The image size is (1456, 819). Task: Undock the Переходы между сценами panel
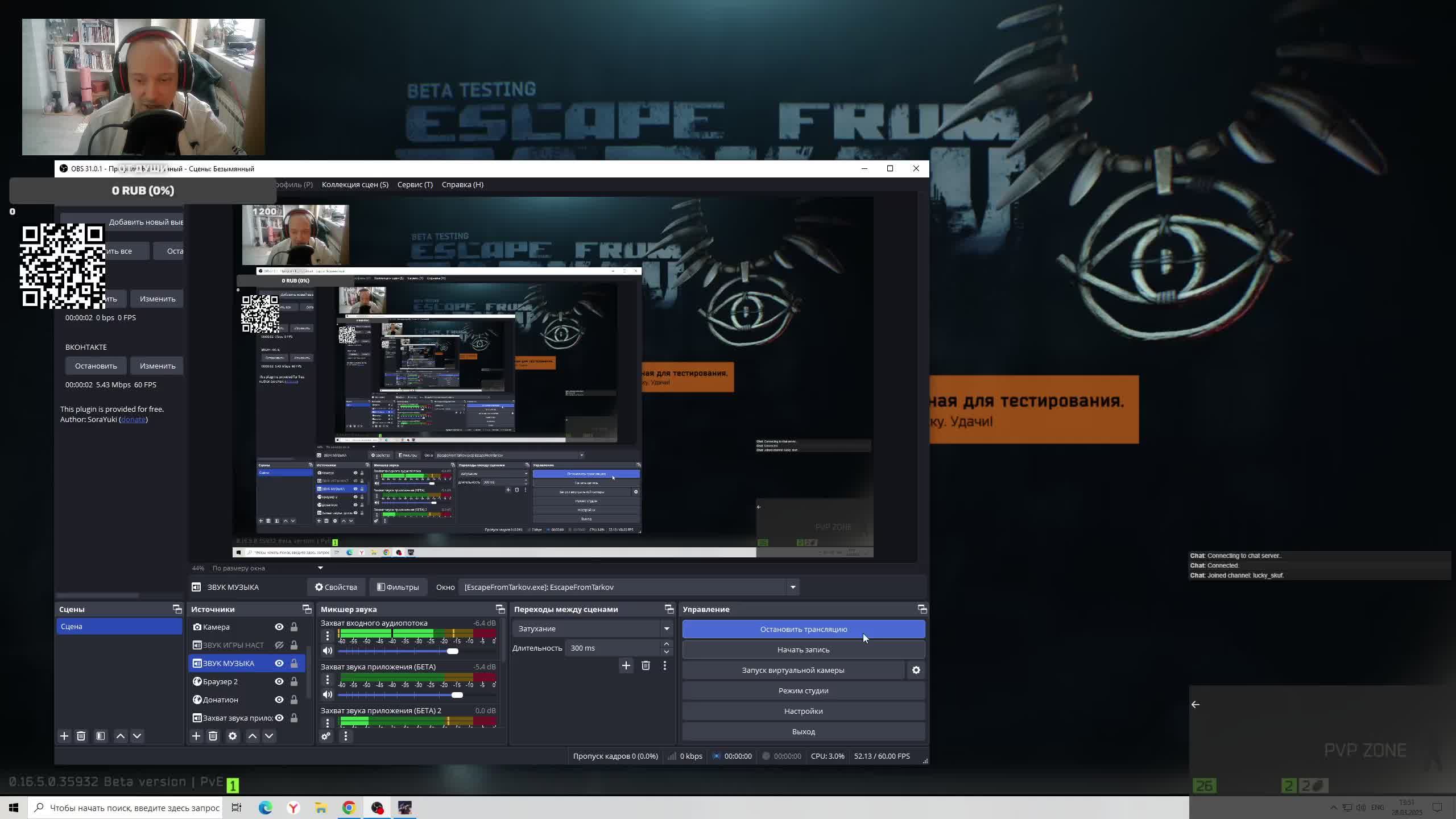(669, 609)
